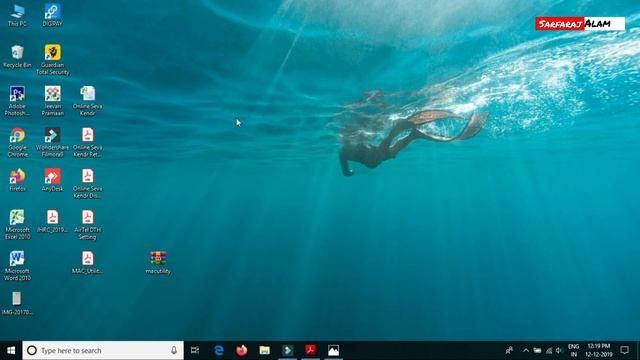Select the Guardian Total Security shortcut
The width and height of the screenshot is (640, 360).
coord(53,60)
